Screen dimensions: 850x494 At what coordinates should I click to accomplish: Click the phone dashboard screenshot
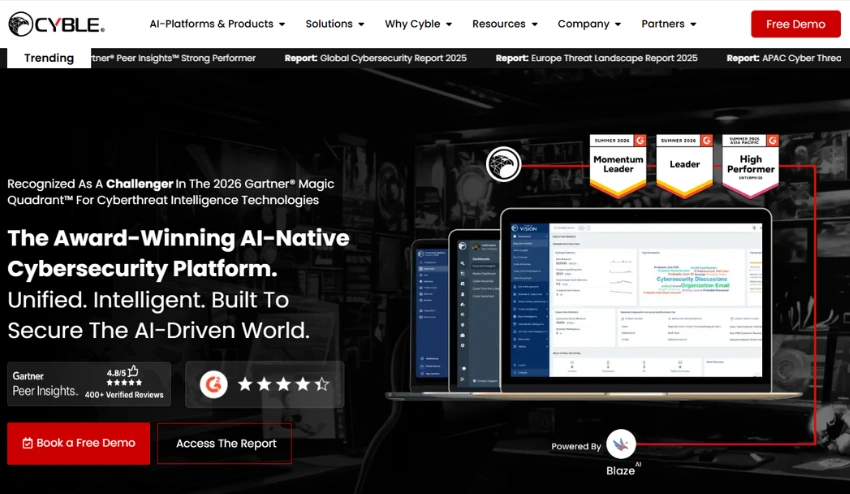432,315
